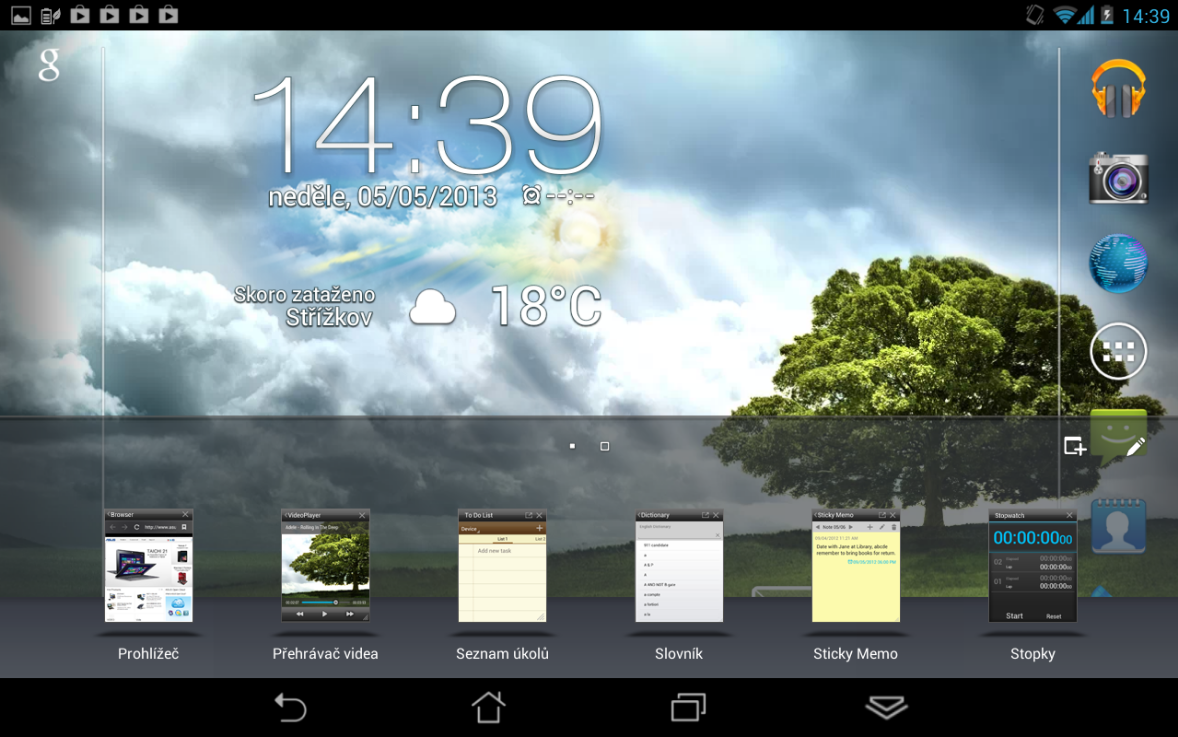Tap the Prohlížeč label

click(148, 654)
